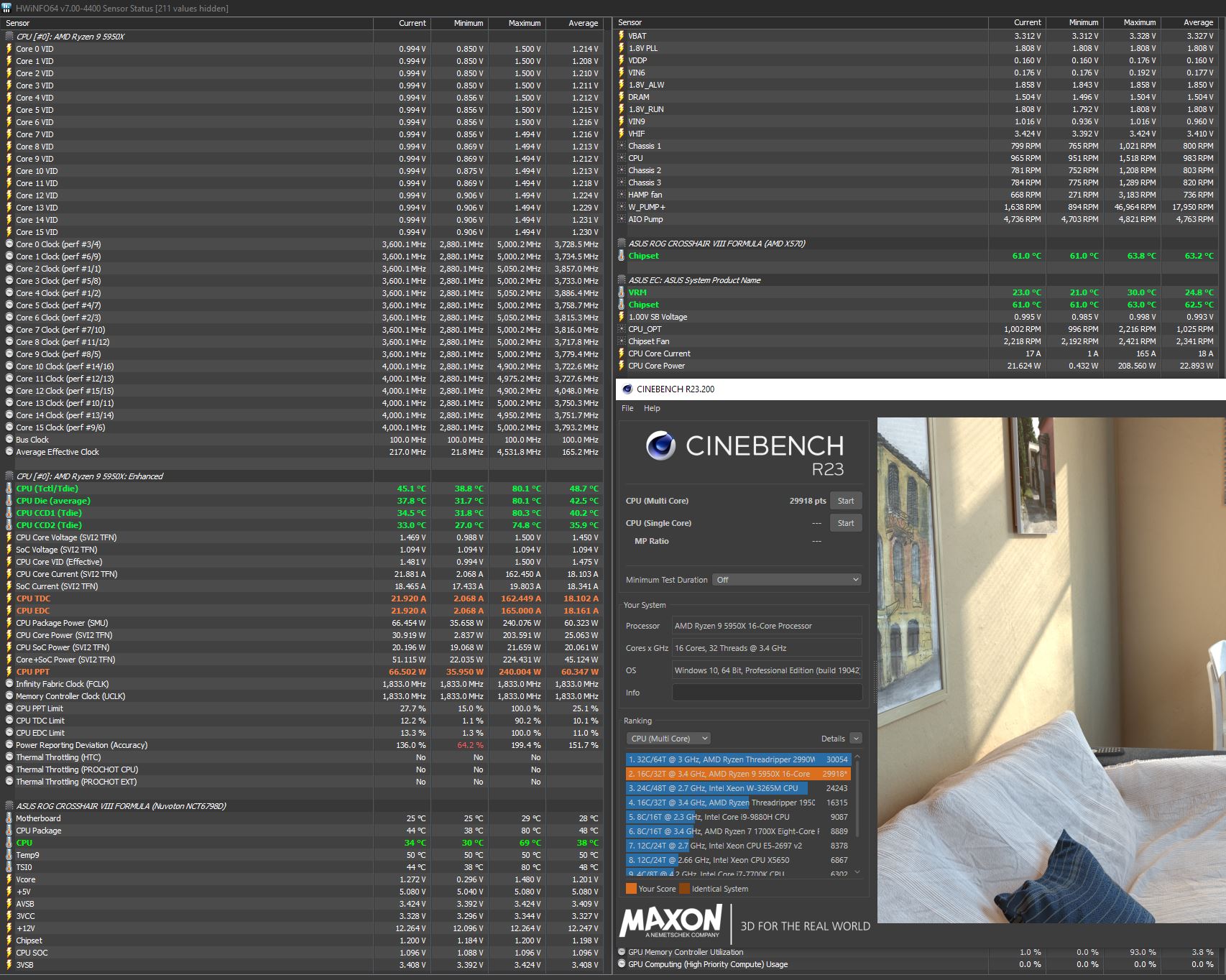Click the icon beside Infinity Fabric Clock (FCLK)

click(9, 684)
